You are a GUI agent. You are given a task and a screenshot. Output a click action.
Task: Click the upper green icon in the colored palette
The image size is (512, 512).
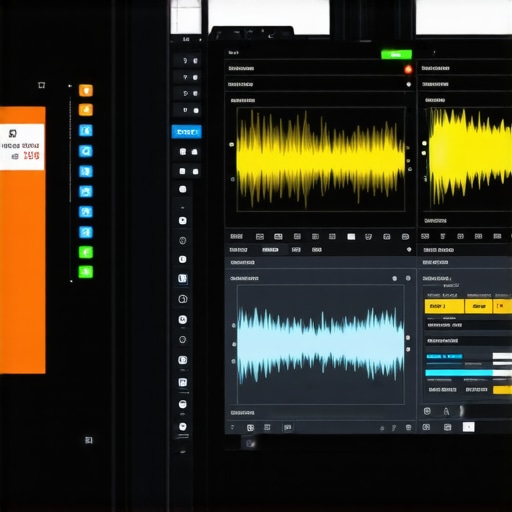86,252
